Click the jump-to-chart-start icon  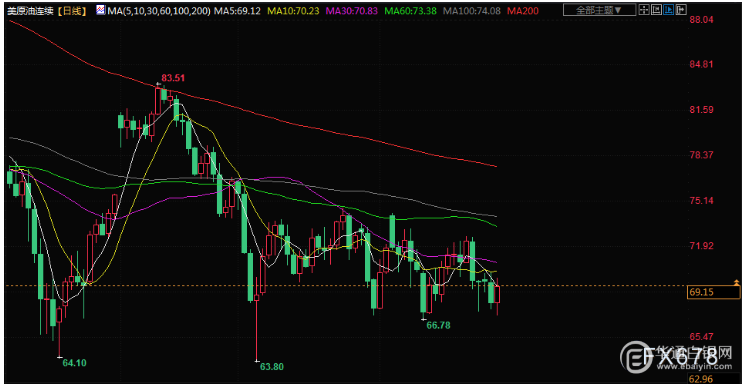point(656,10)
